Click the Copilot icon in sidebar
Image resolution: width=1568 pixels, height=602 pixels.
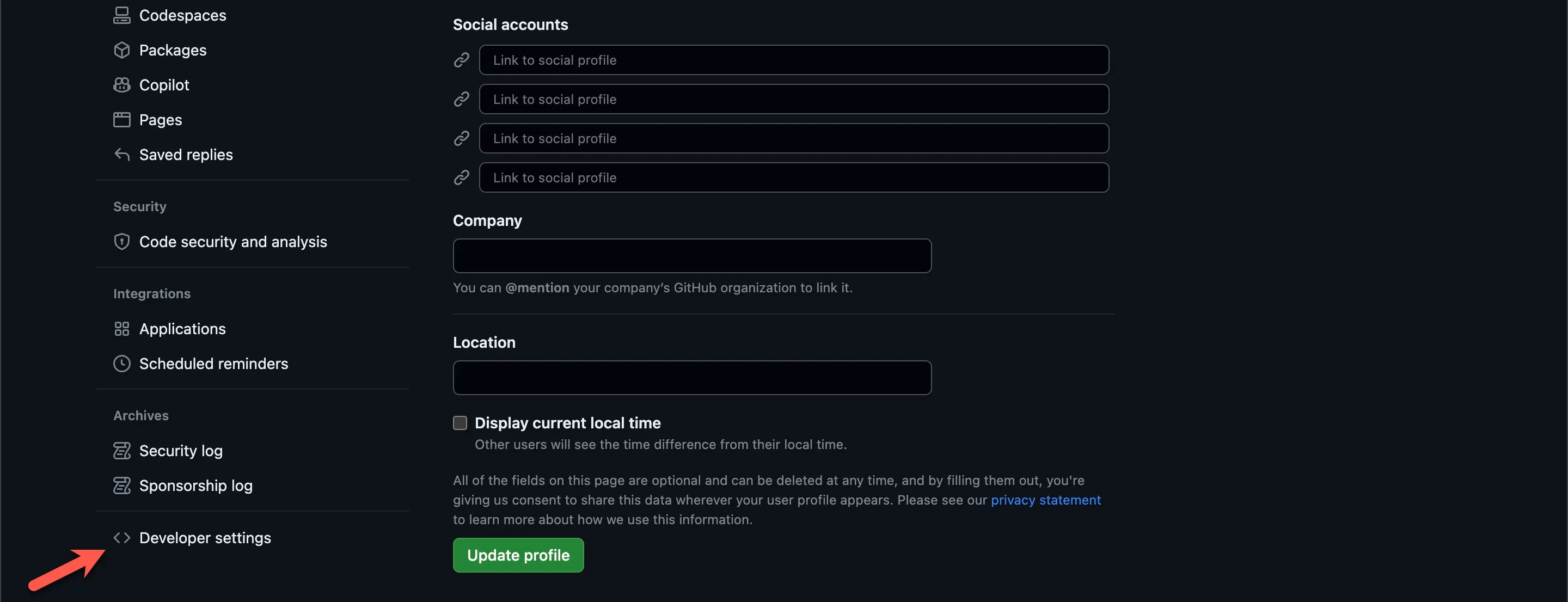(122, 84)
